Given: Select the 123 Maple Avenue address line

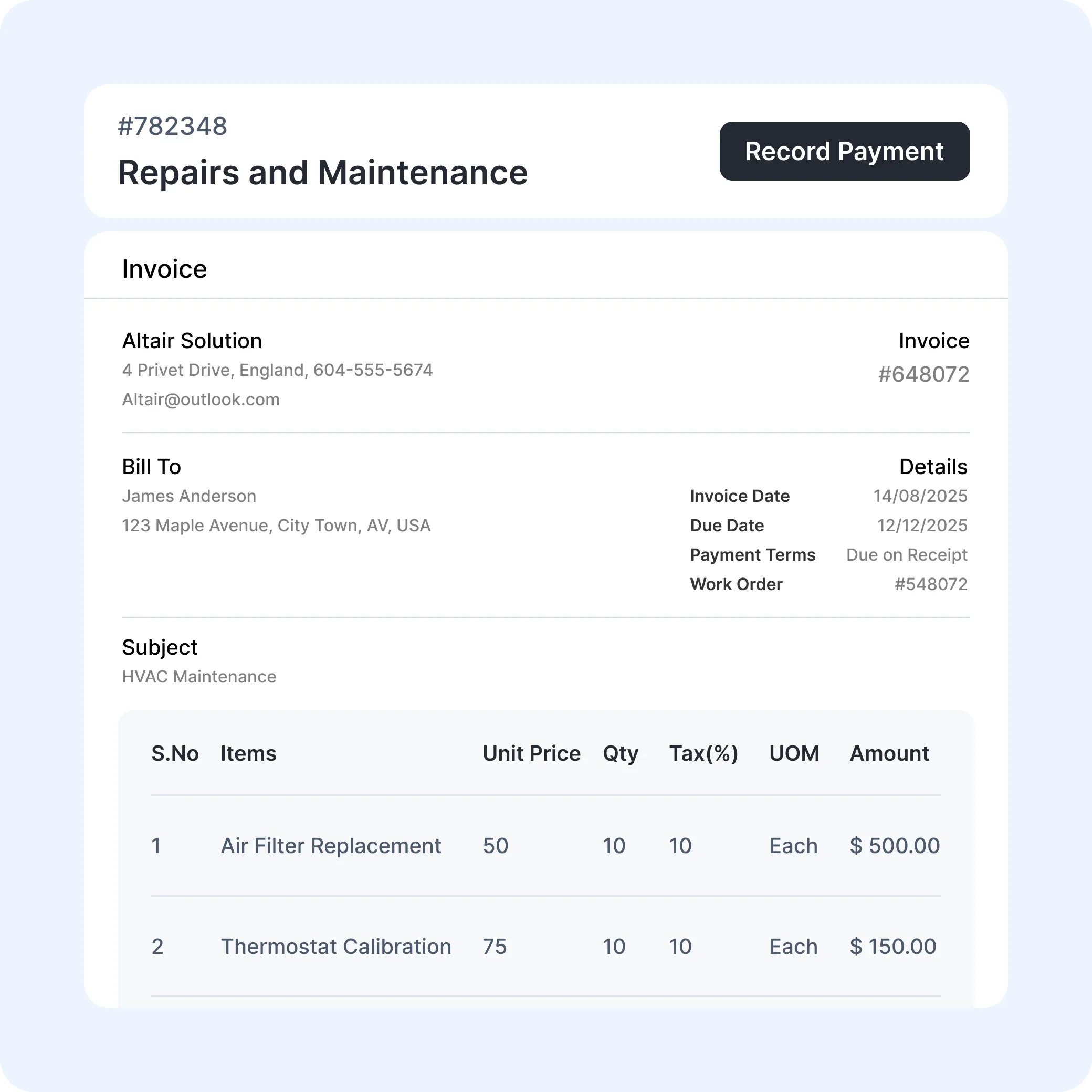Looking at the screenshot, I should point(276,525).
